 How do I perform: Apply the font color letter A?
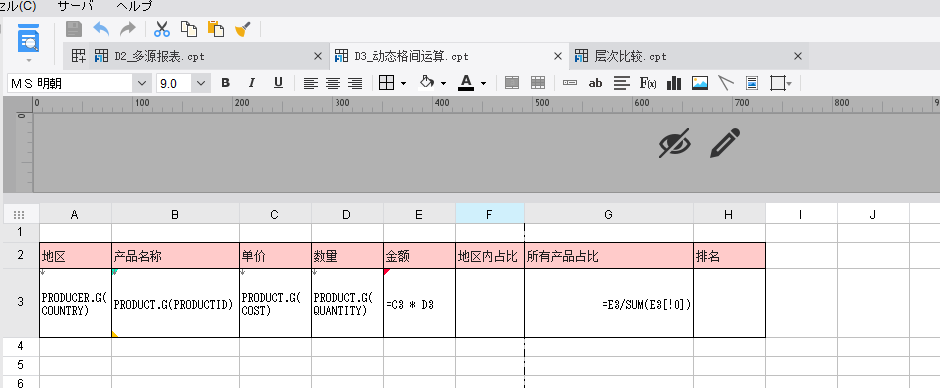coord(466,83)
